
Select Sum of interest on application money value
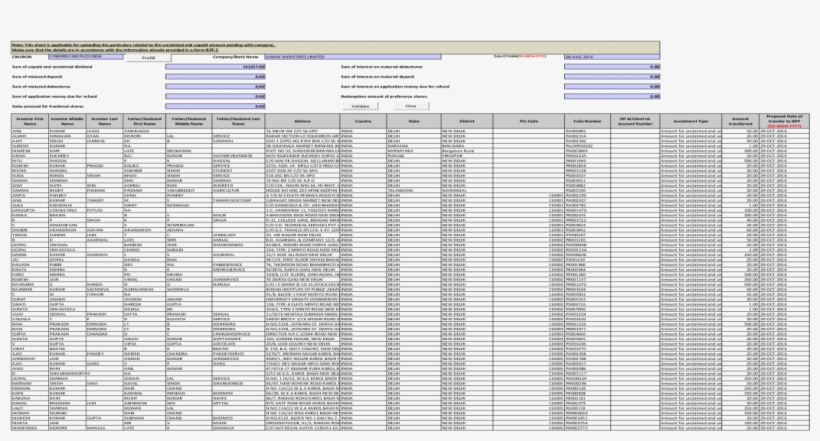pos(612,87)
